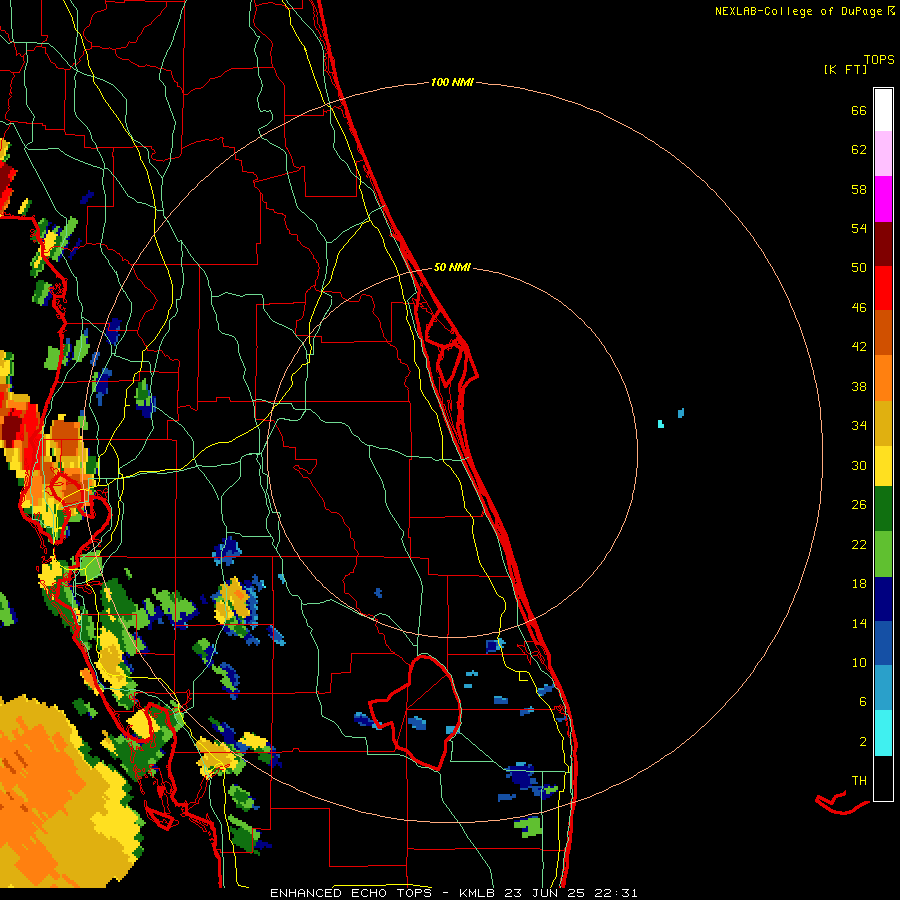900x900 pixels.
Task: Select the 50 legend value
Action: 859,267
